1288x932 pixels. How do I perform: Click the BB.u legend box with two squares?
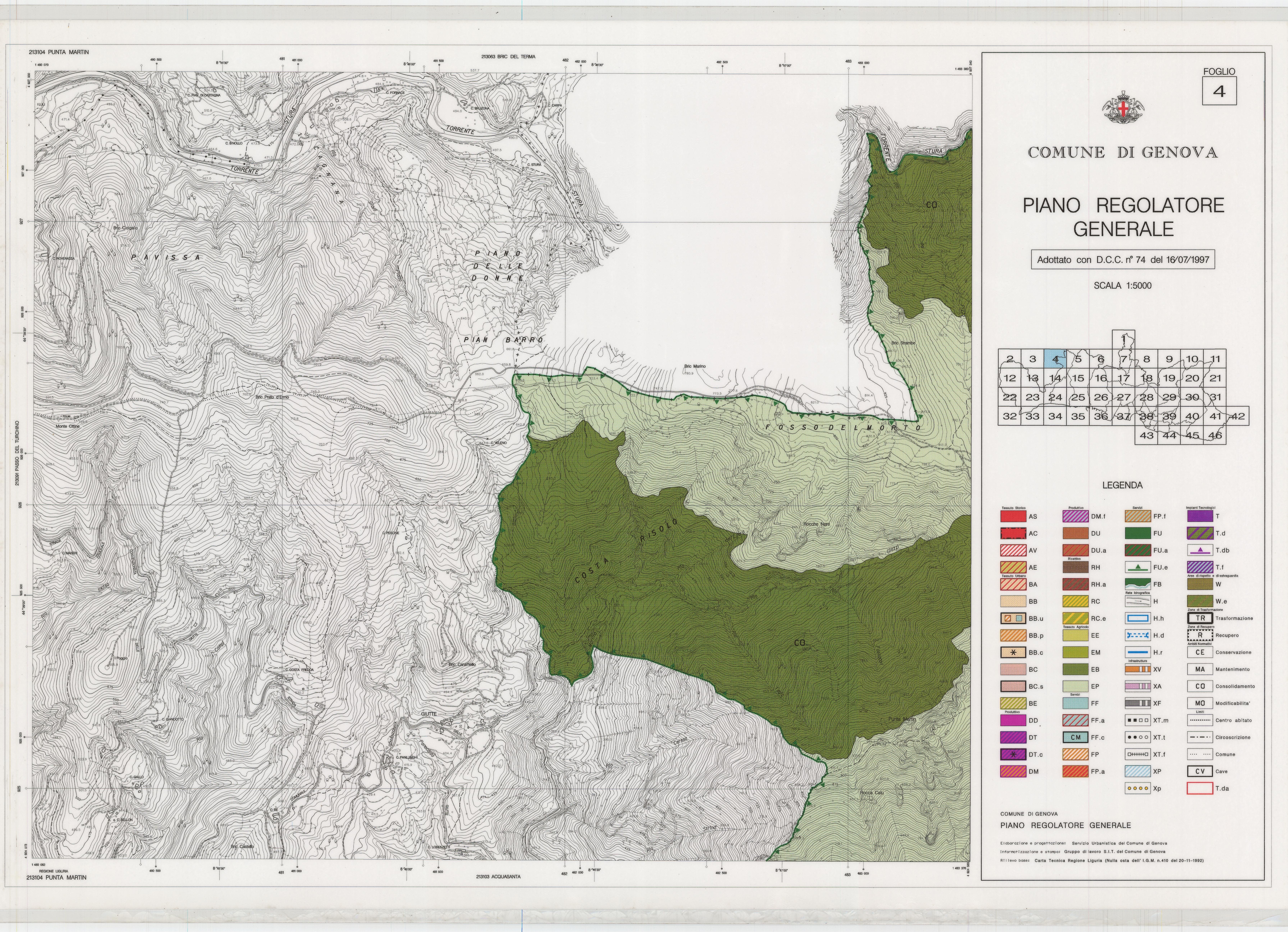1013,618
